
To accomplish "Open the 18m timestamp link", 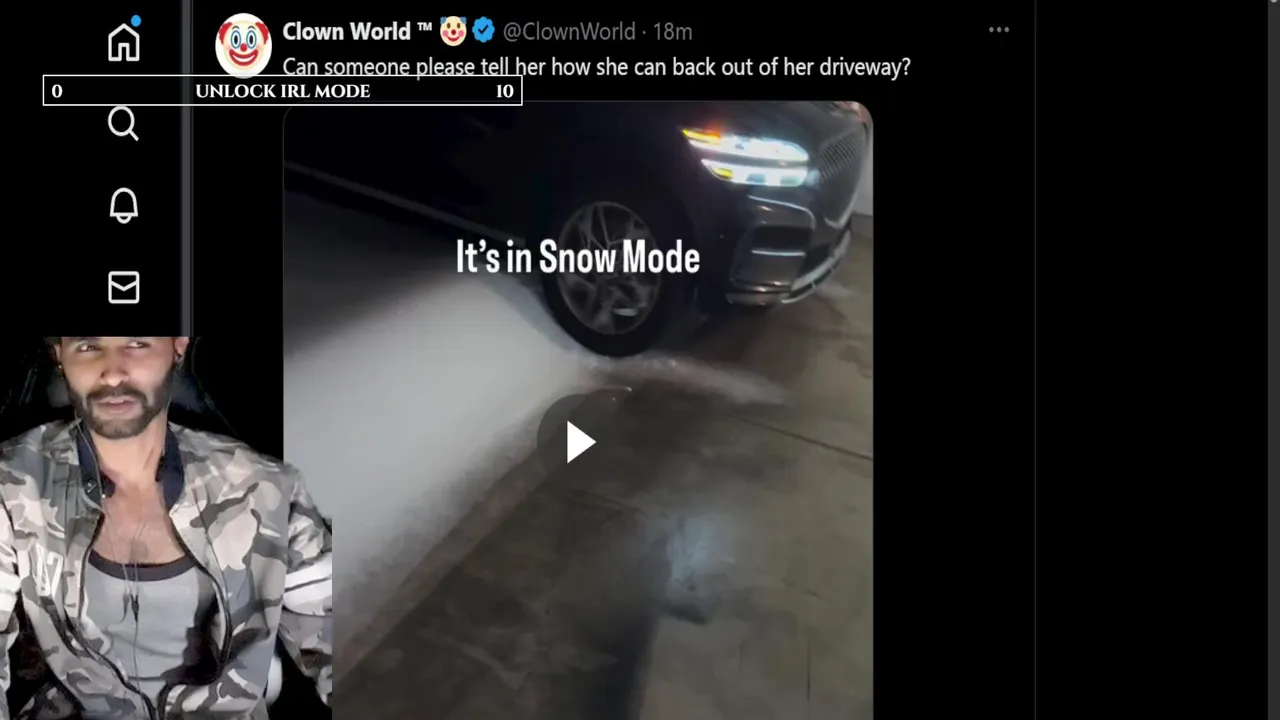I will pyautogui.click(x=673, y=31).
